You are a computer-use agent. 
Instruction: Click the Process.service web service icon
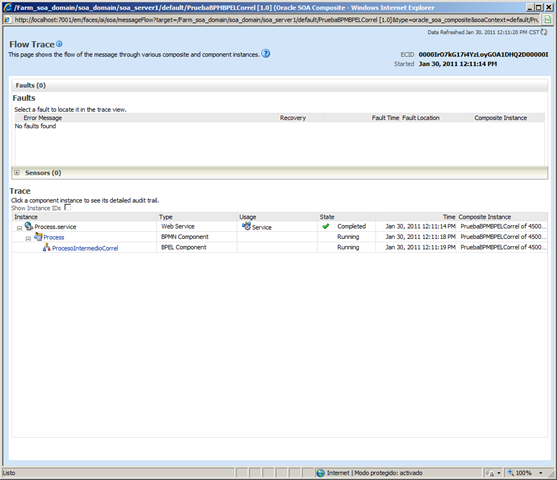29,226
